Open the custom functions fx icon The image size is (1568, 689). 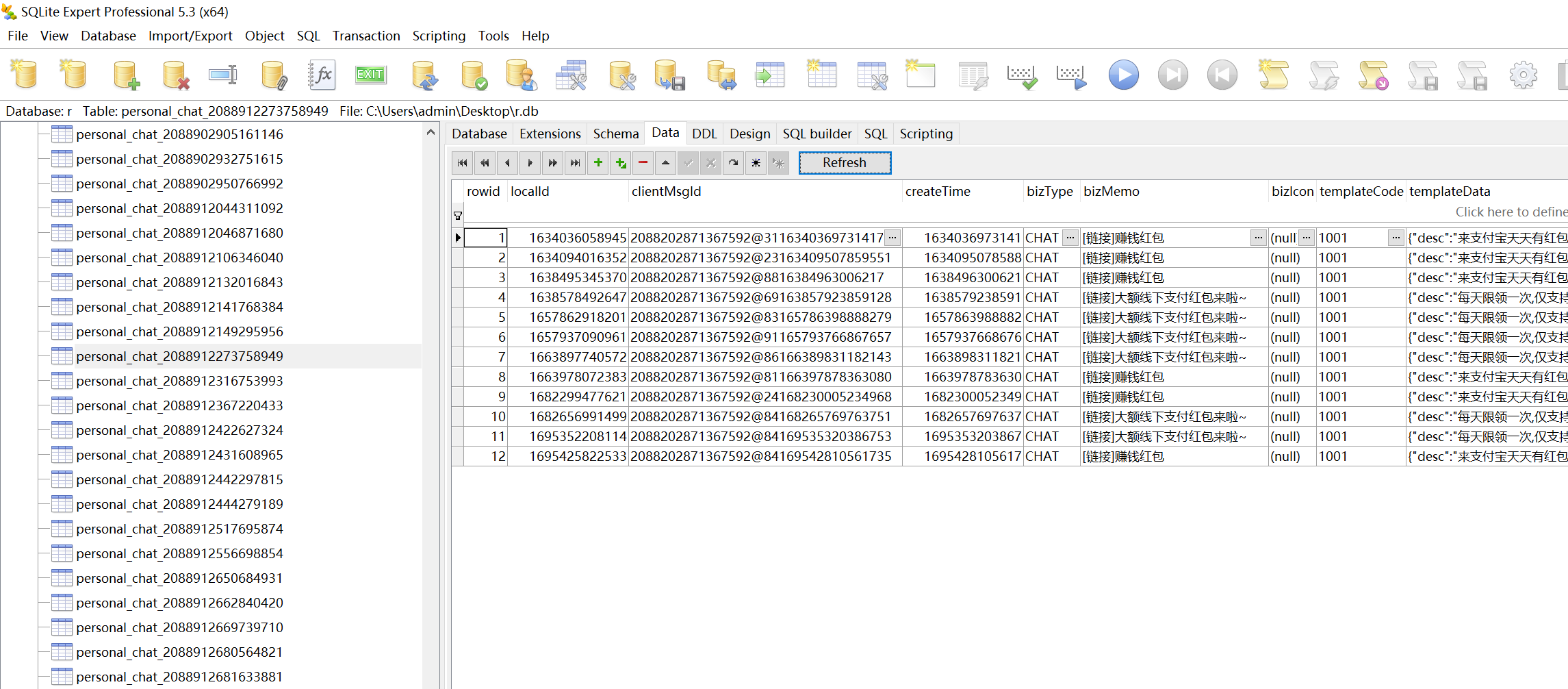click(322, 75)
